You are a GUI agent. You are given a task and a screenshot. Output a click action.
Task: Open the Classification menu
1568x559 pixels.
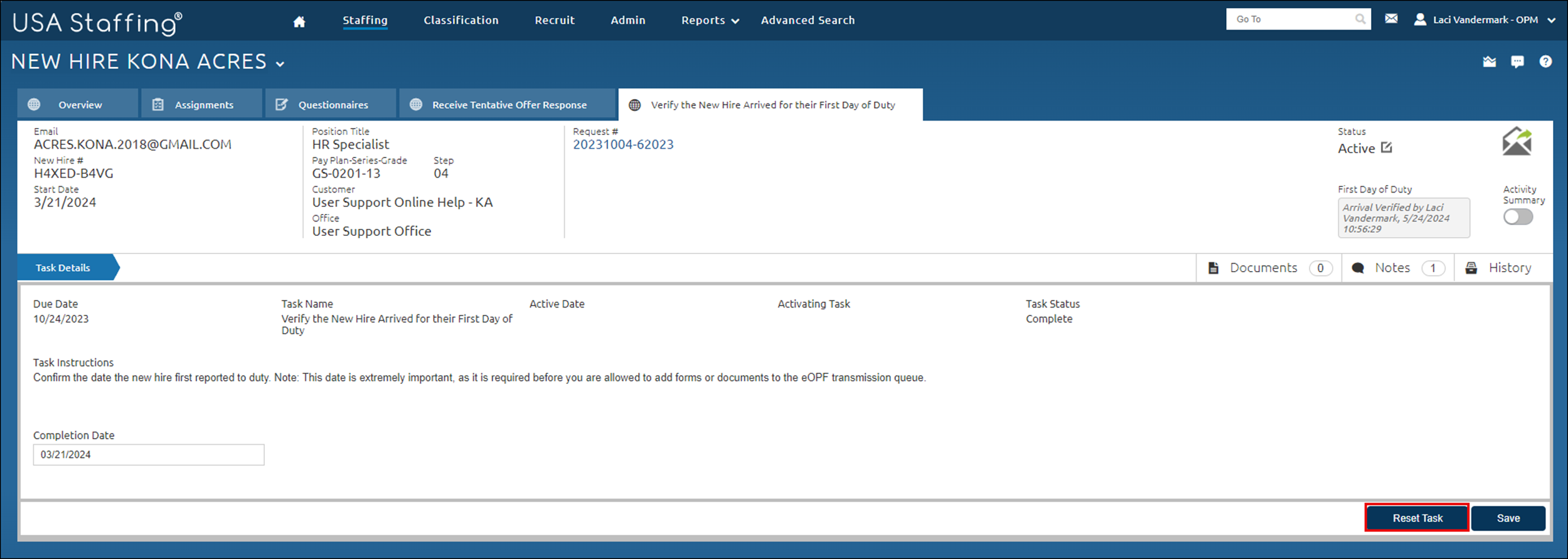coord(461,20)
